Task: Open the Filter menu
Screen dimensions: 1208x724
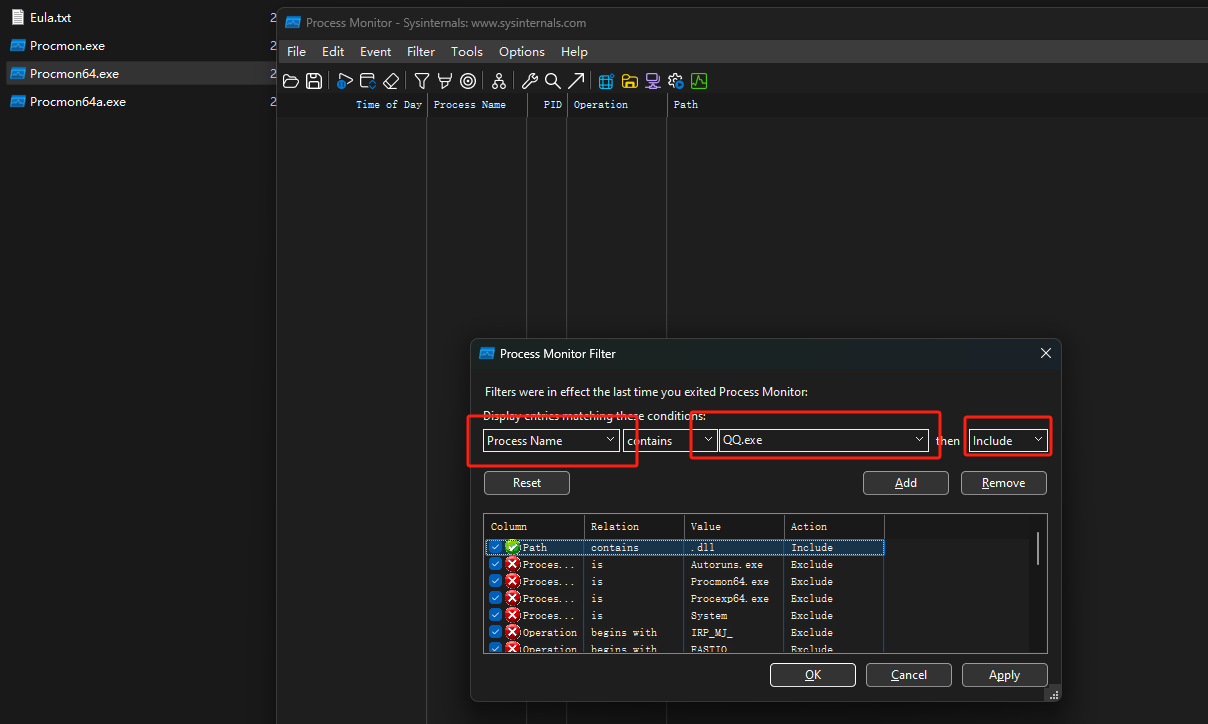Action: click(x=421, y=51)
